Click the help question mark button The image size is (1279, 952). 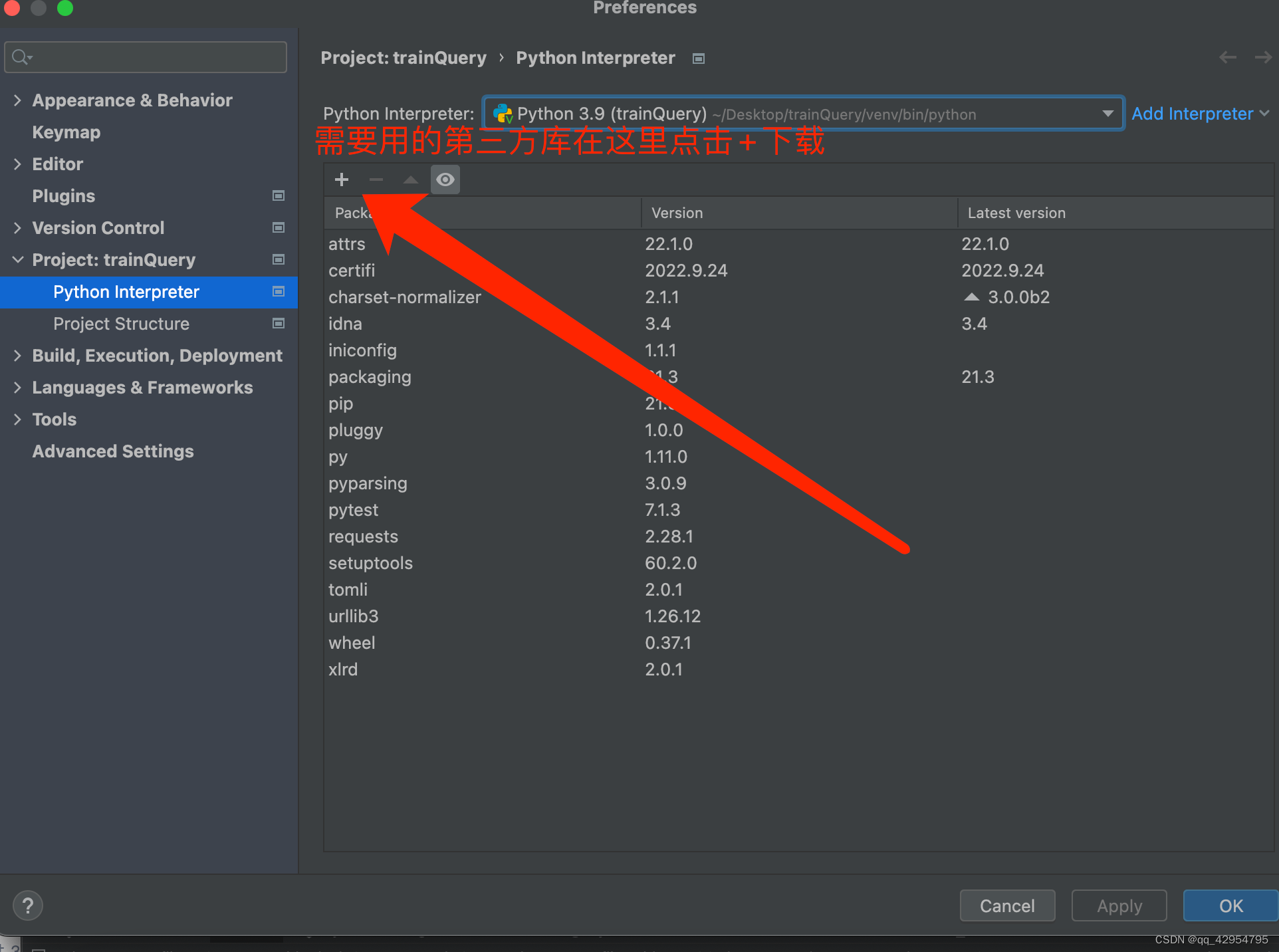point(28,905)
